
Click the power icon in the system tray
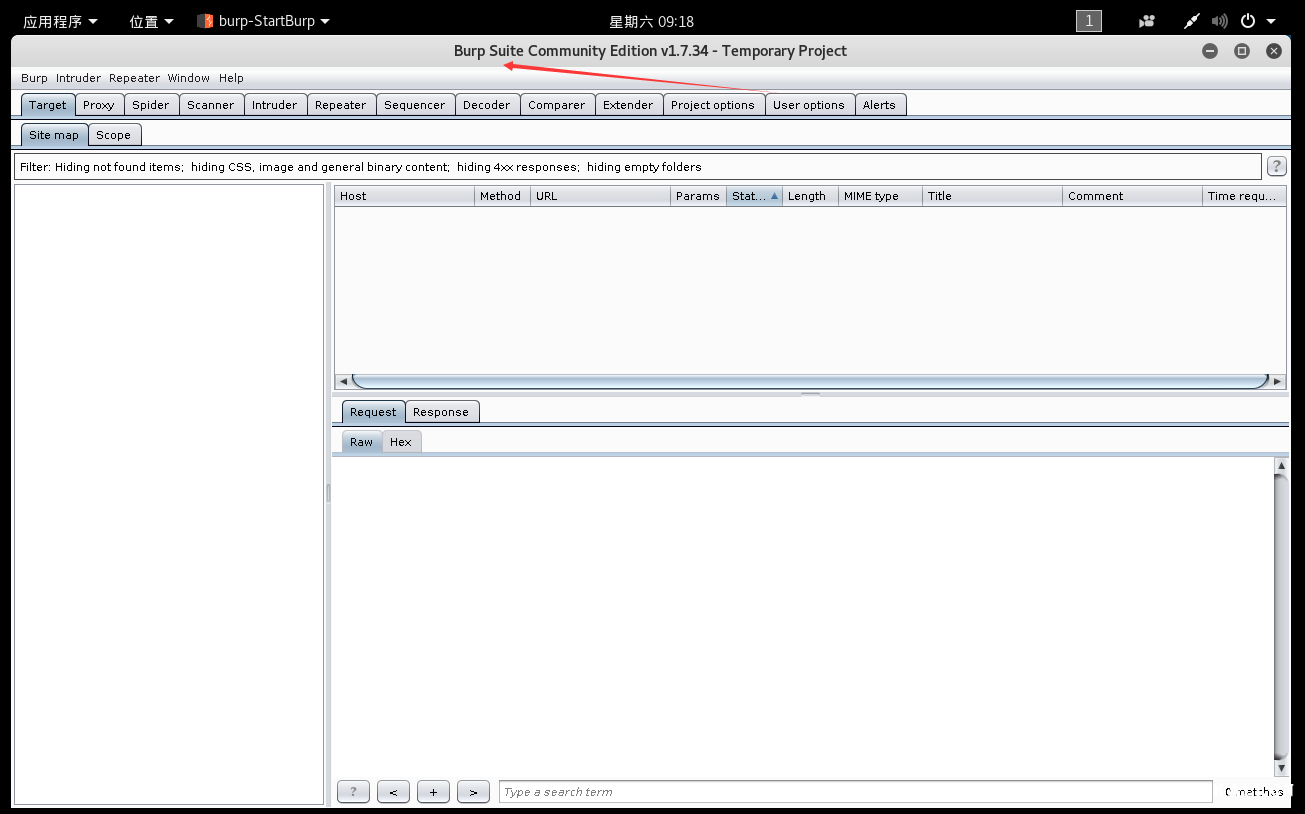tap(1248, 20)
